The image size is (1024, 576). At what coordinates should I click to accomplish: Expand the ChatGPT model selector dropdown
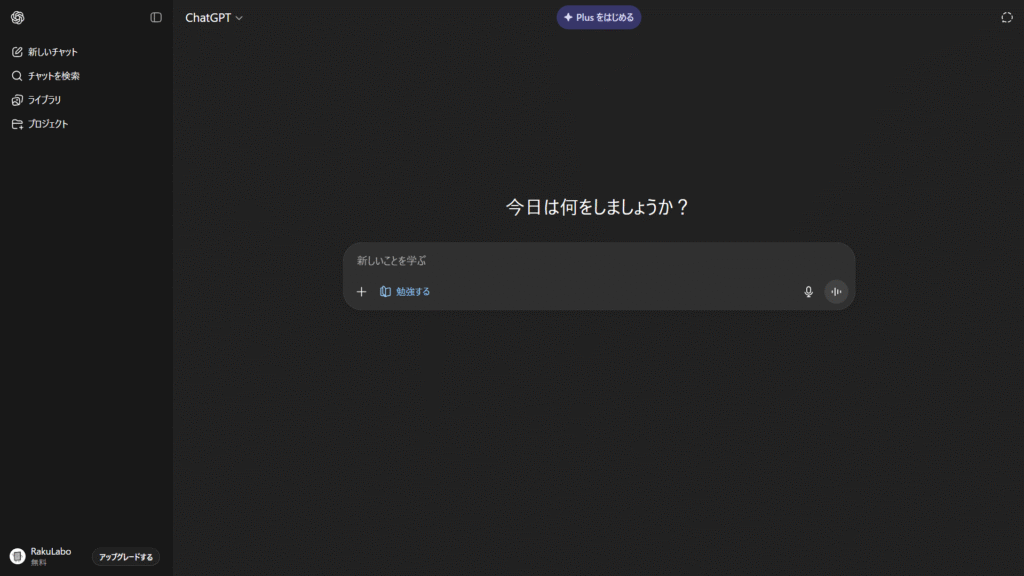(x=213, y=18)
